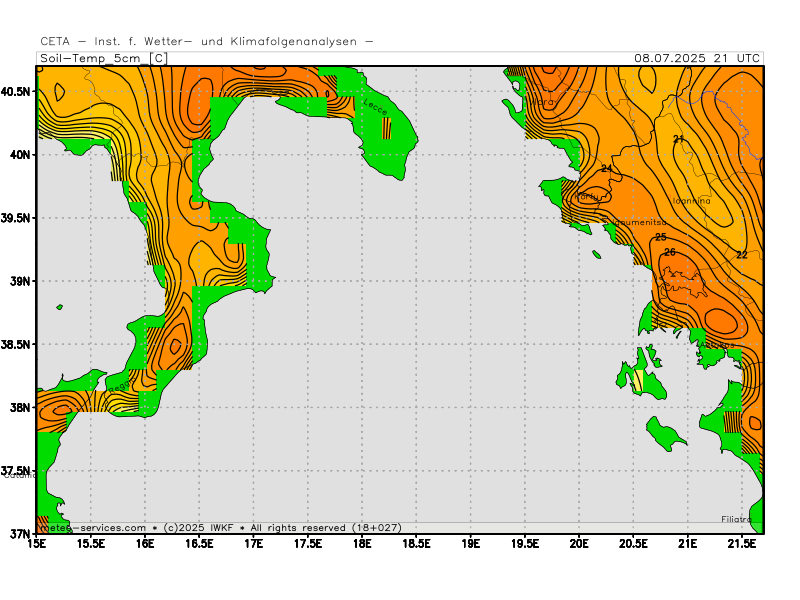Click the 'Ioannina' city label
This screenshot has width=800, height=600.
click(691, 201)
